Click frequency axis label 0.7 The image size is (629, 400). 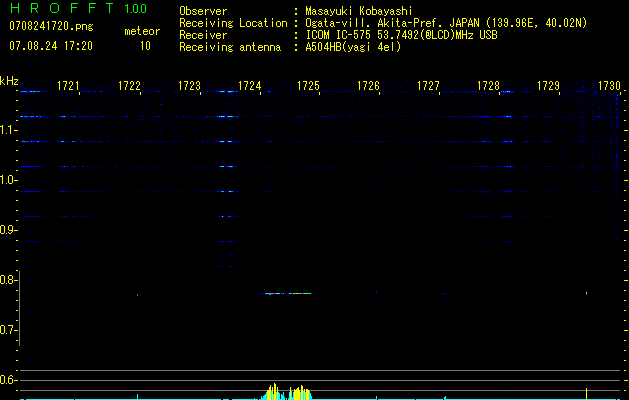tap(7, 330)
